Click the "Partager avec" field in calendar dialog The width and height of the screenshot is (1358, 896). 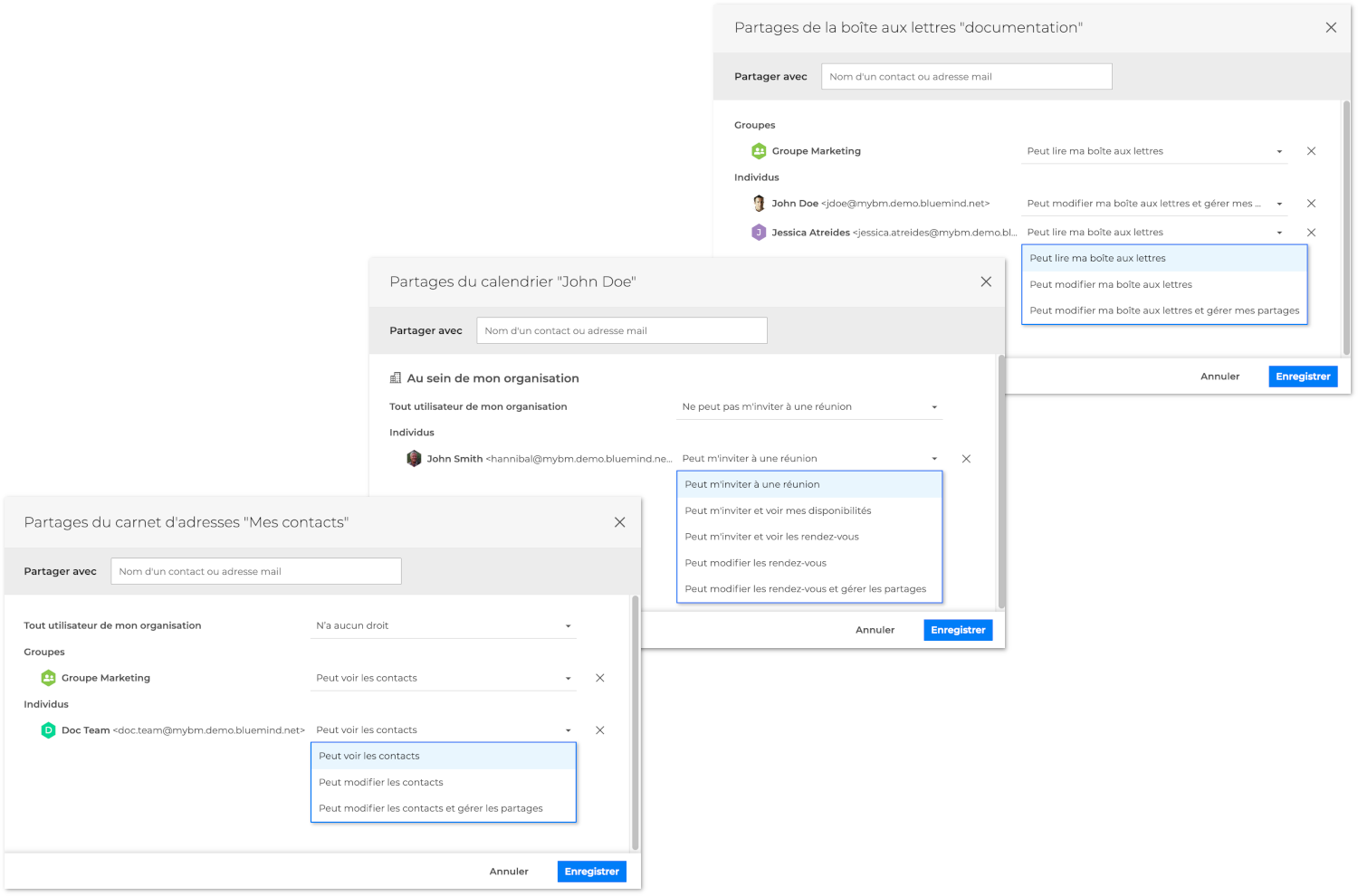622,331
